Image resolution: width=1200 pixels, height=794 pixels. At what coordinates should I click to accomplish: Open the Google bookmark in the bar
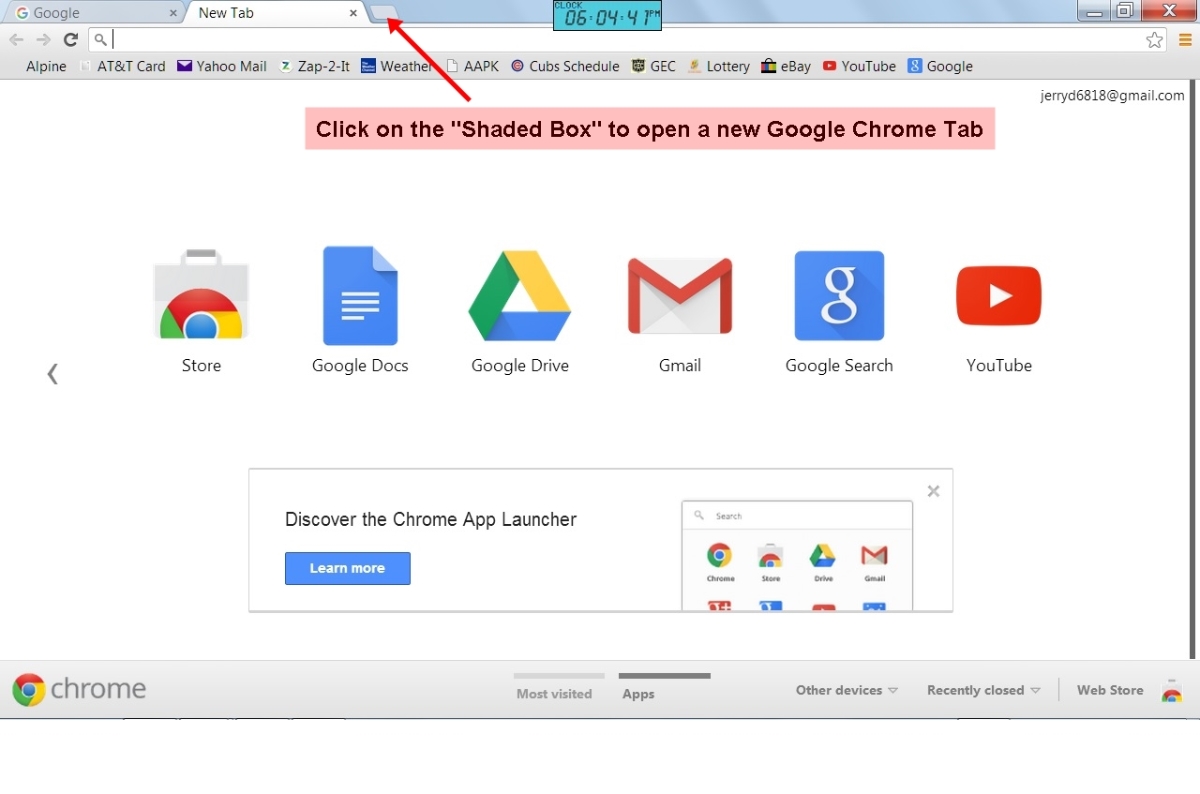[x=940, y=66]
